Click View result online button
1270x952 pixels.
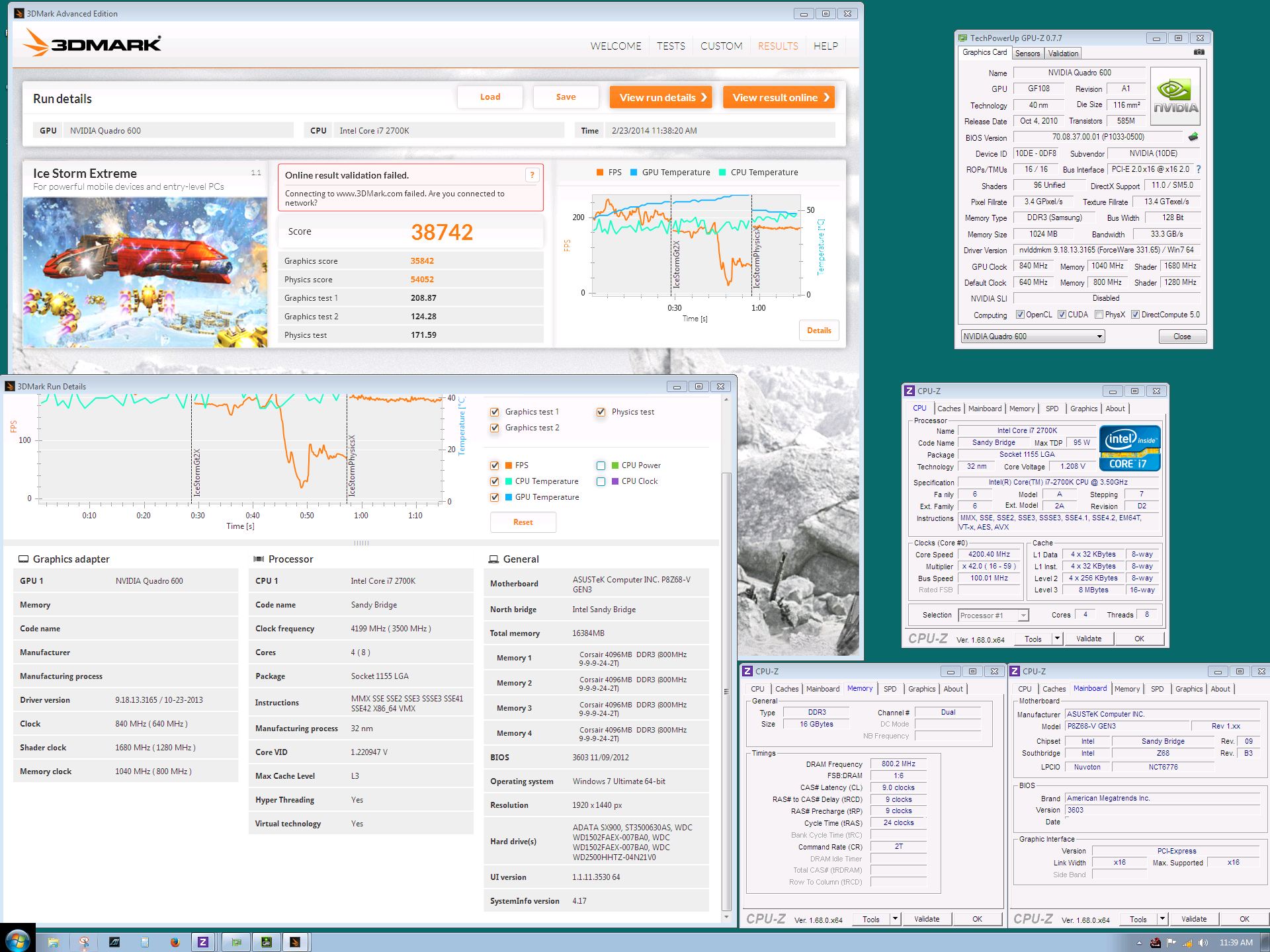[779, 97]
